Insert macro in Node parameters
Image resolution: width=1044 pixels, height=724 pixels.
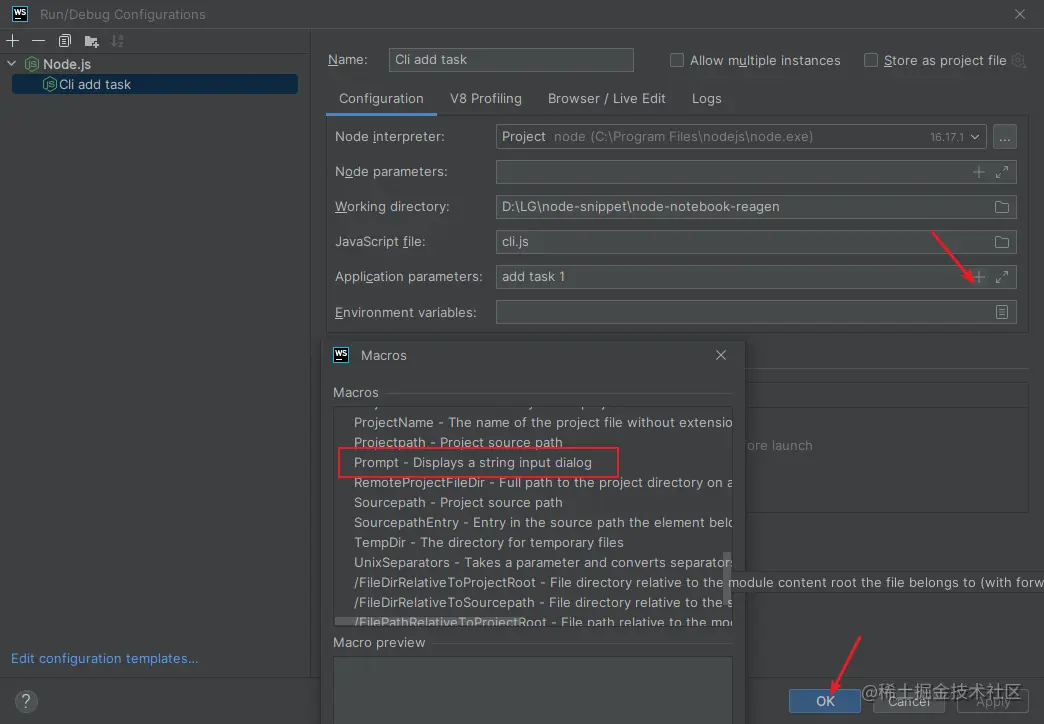tap(978, 172)
